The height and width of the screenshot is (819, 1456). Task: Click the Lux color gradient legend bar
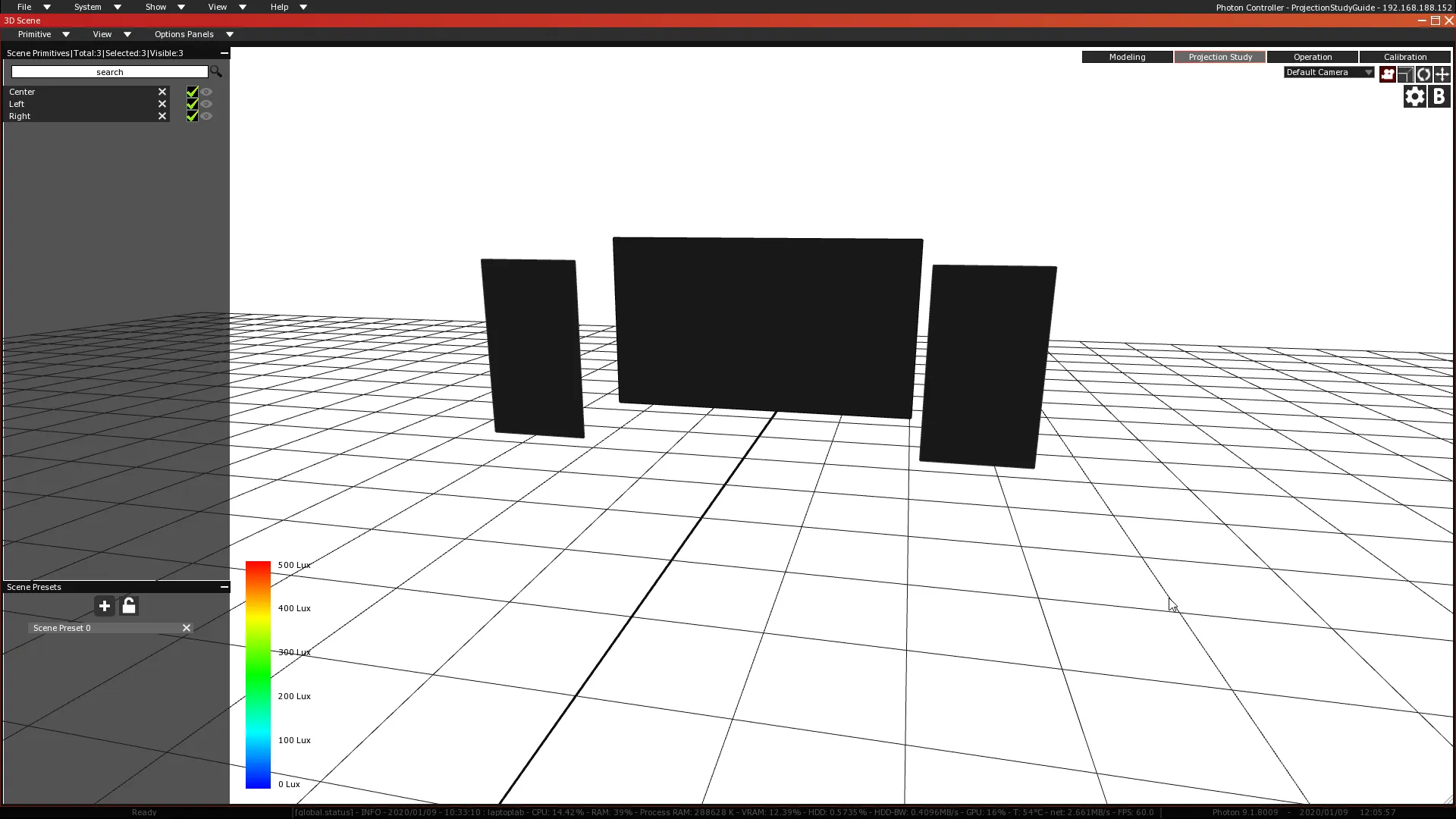[x=258, y=674]
